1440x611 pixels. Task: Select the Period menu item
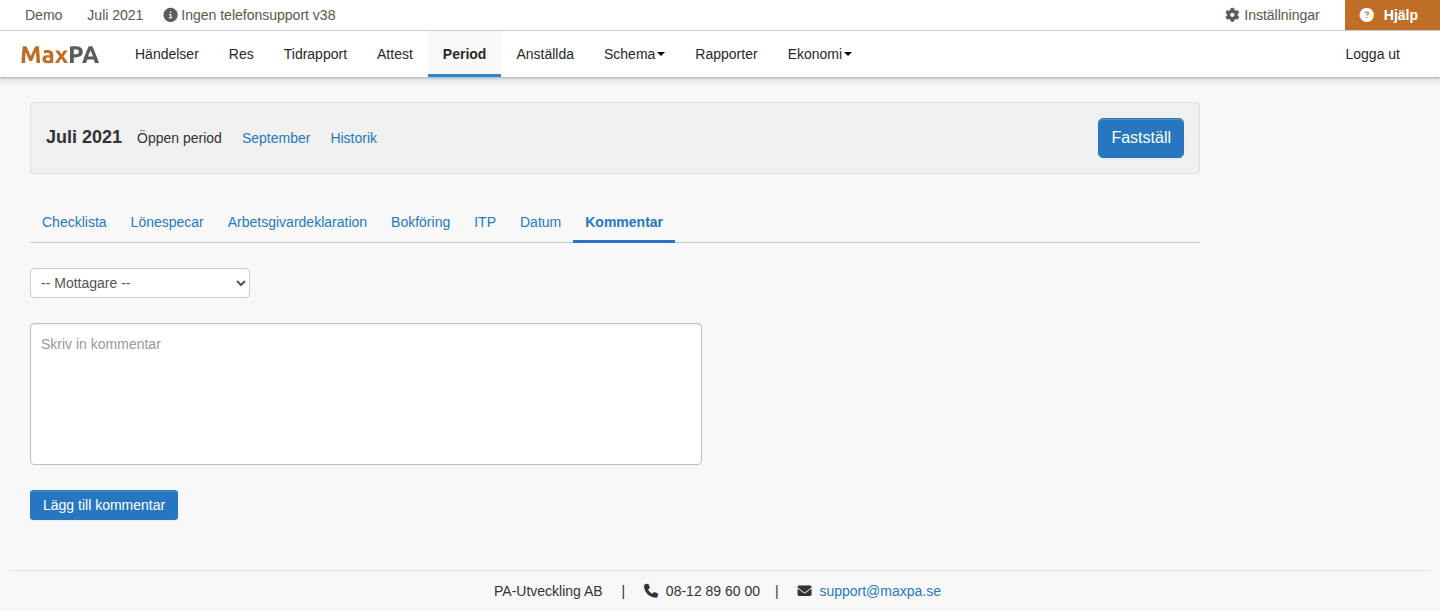point(464,54)
